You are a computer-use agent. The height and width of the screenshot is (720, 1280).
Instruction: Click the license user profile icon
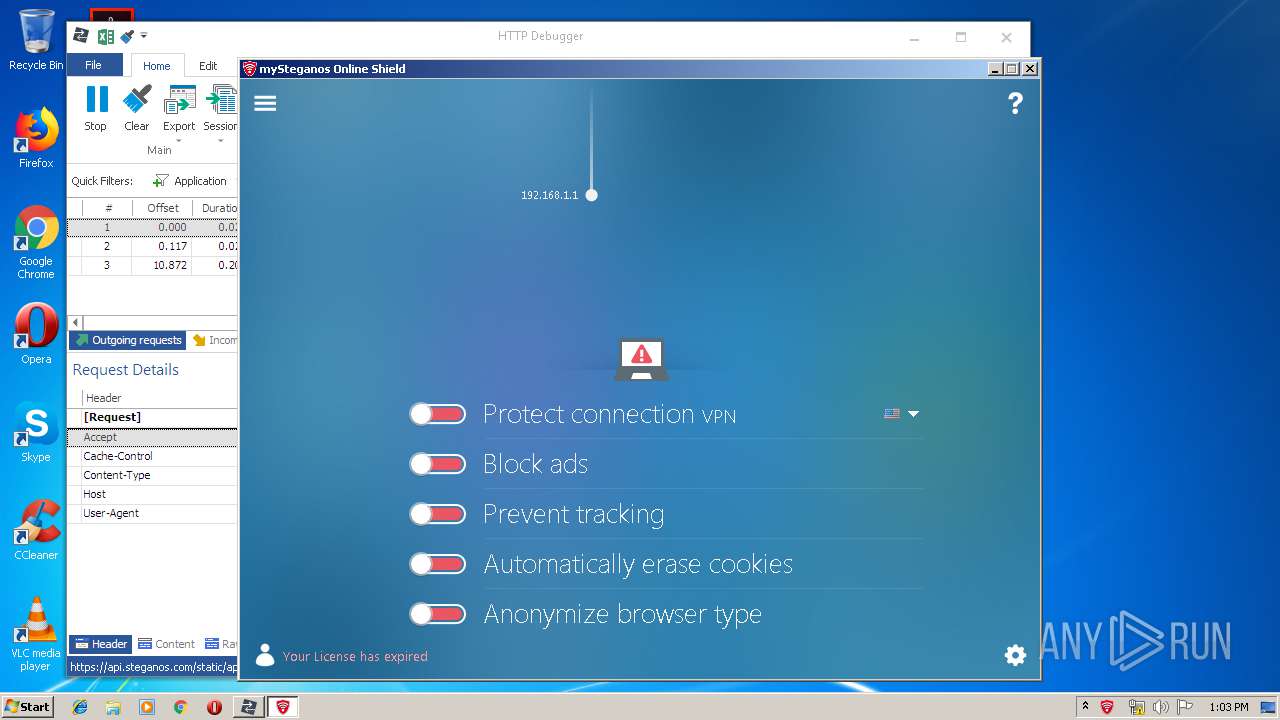click(265, 655)
